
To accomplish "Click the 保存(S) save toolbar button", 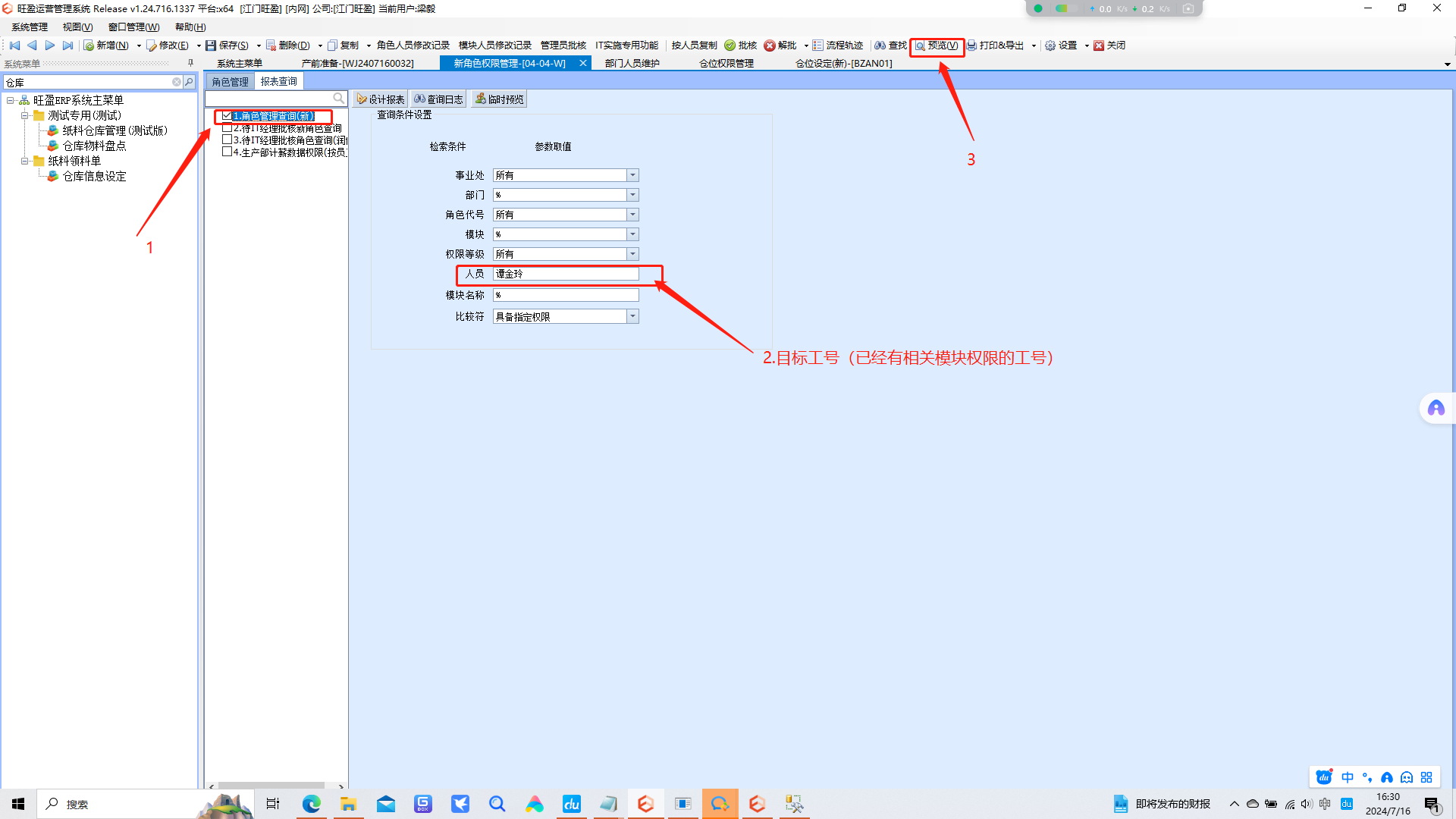I will point(227,45).
